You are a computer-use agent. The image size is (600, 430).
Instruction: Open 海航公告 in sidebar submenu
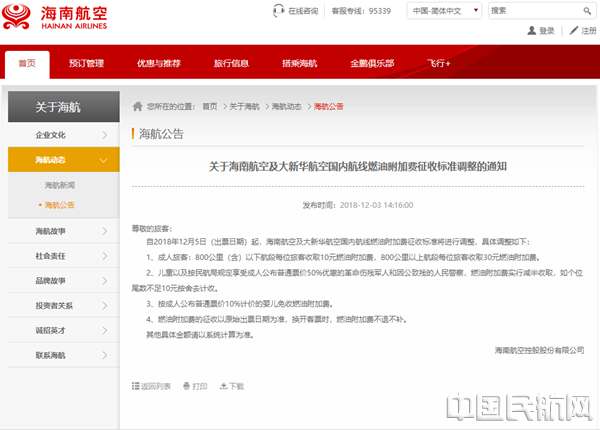tap(60, 205)
